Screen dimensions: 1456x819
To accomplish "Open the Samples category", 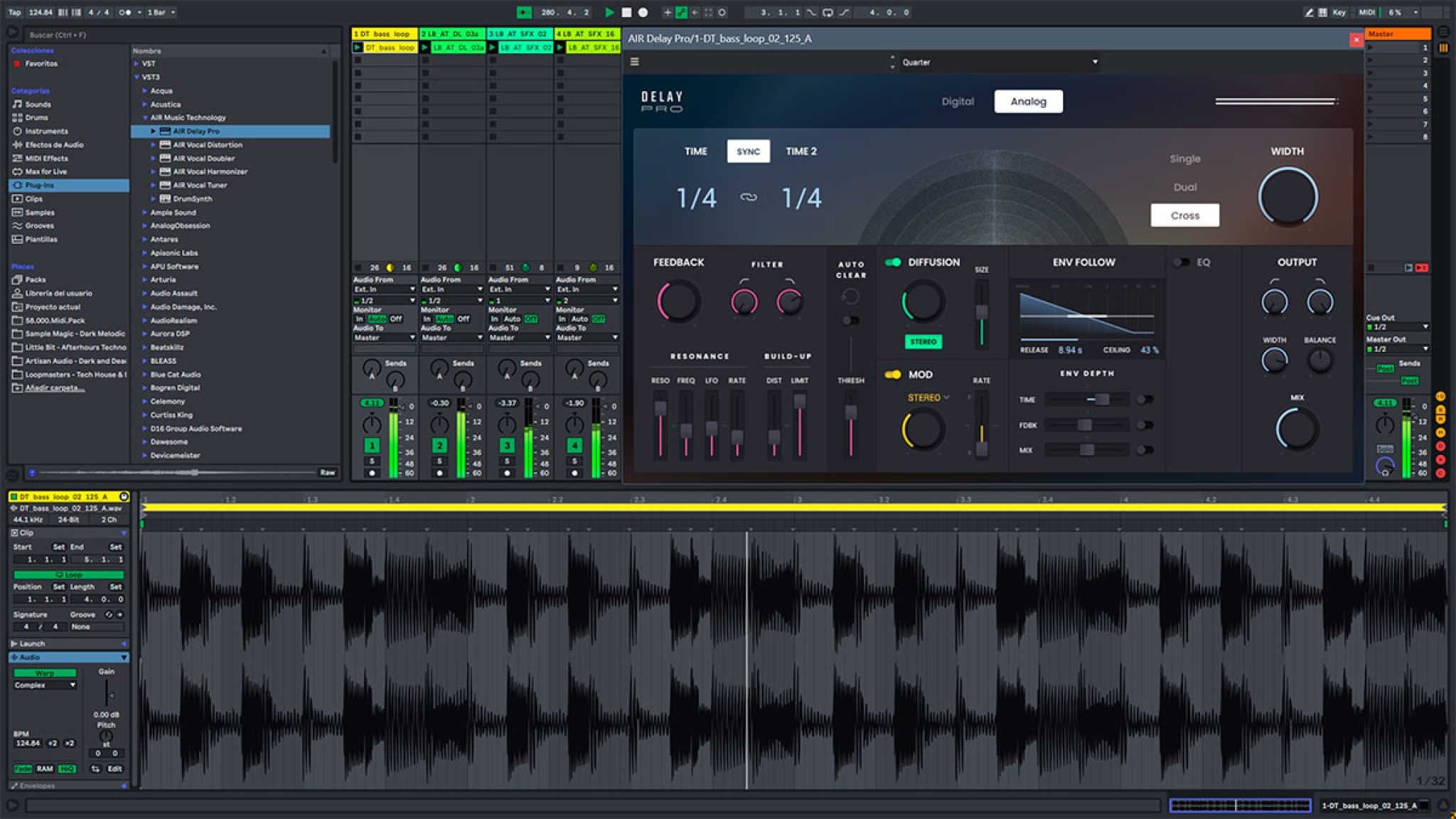I will (x=40, y=213).
